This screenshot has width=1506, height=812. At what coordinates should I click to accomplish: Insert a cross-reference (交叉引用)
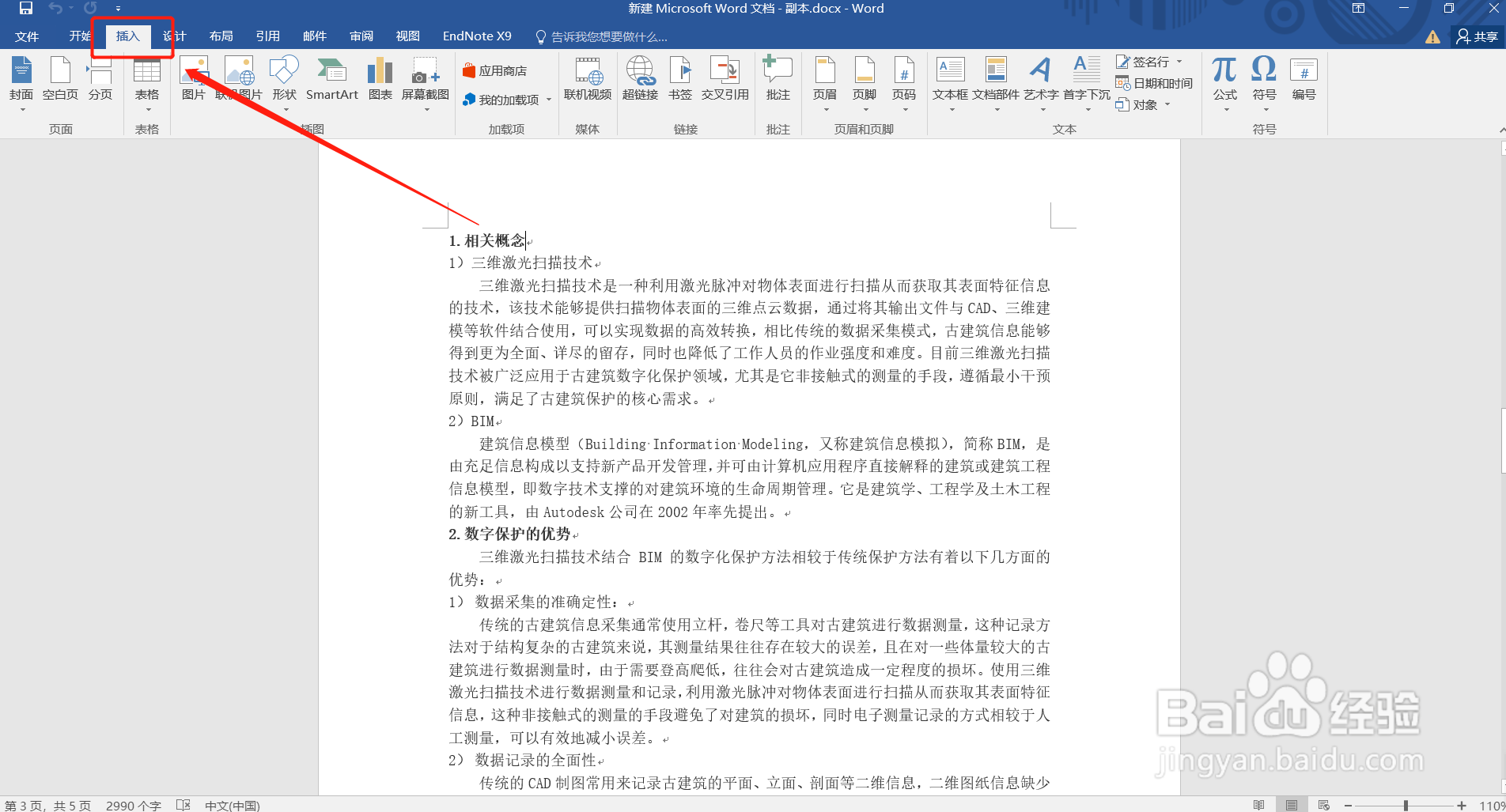tap(725, 79)
